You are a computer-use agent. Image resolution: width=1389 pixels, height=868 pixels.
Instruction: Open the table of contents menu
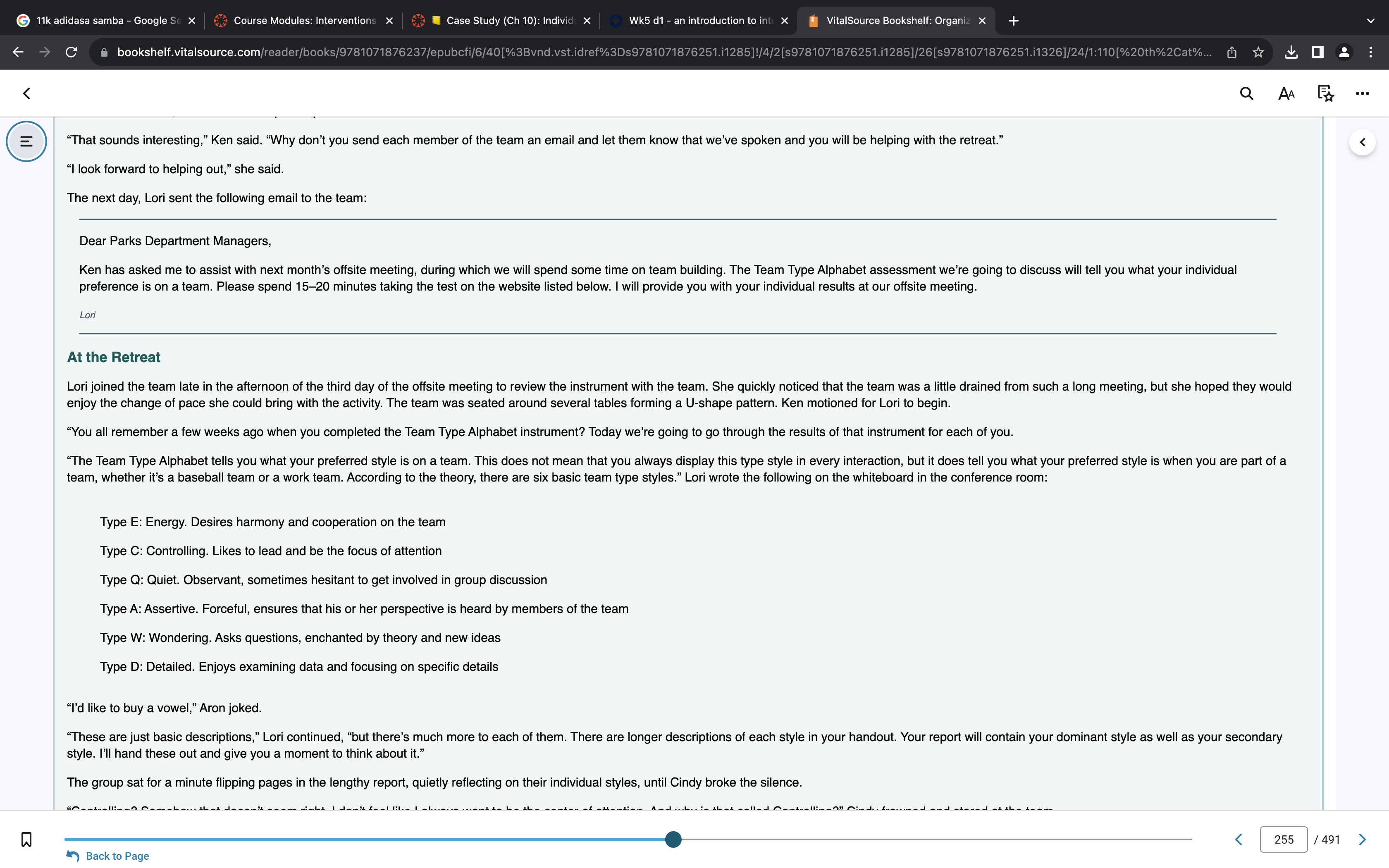point(26,141)
